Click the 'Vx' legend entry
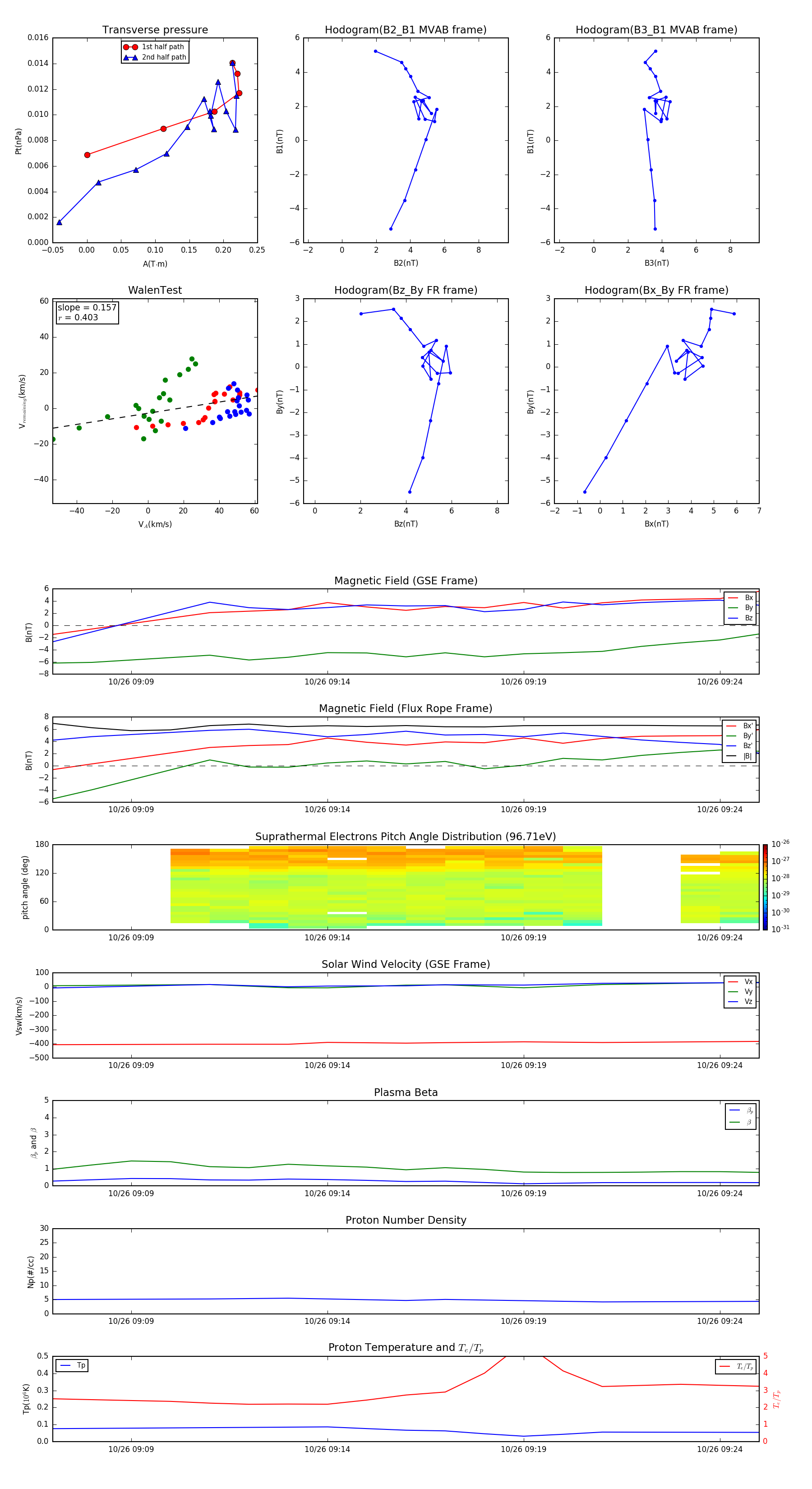The image size is (812, 1489). (740, 981)
